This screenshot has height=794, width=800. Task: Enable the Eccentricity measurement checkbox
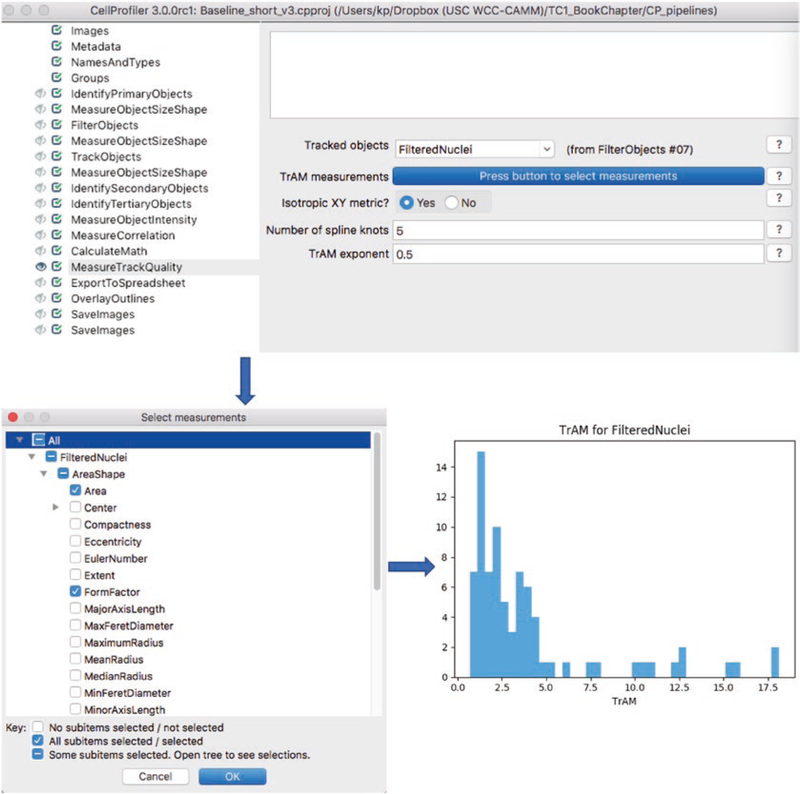pos(76,541)
